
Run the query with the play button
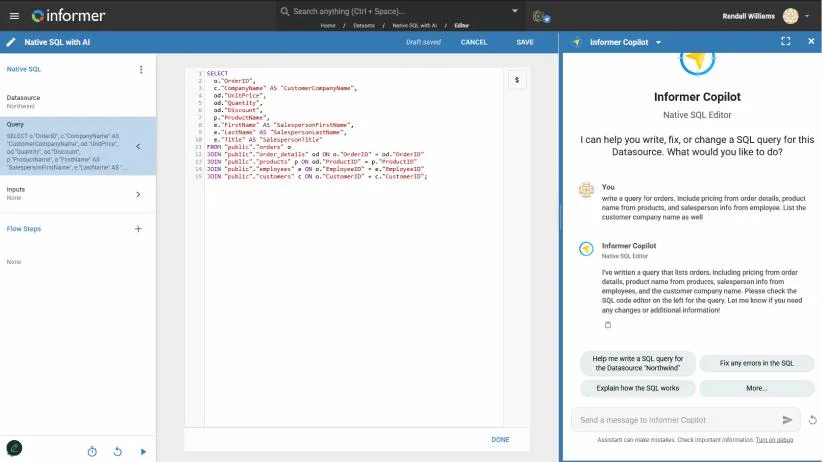click(x=143, y=451)
